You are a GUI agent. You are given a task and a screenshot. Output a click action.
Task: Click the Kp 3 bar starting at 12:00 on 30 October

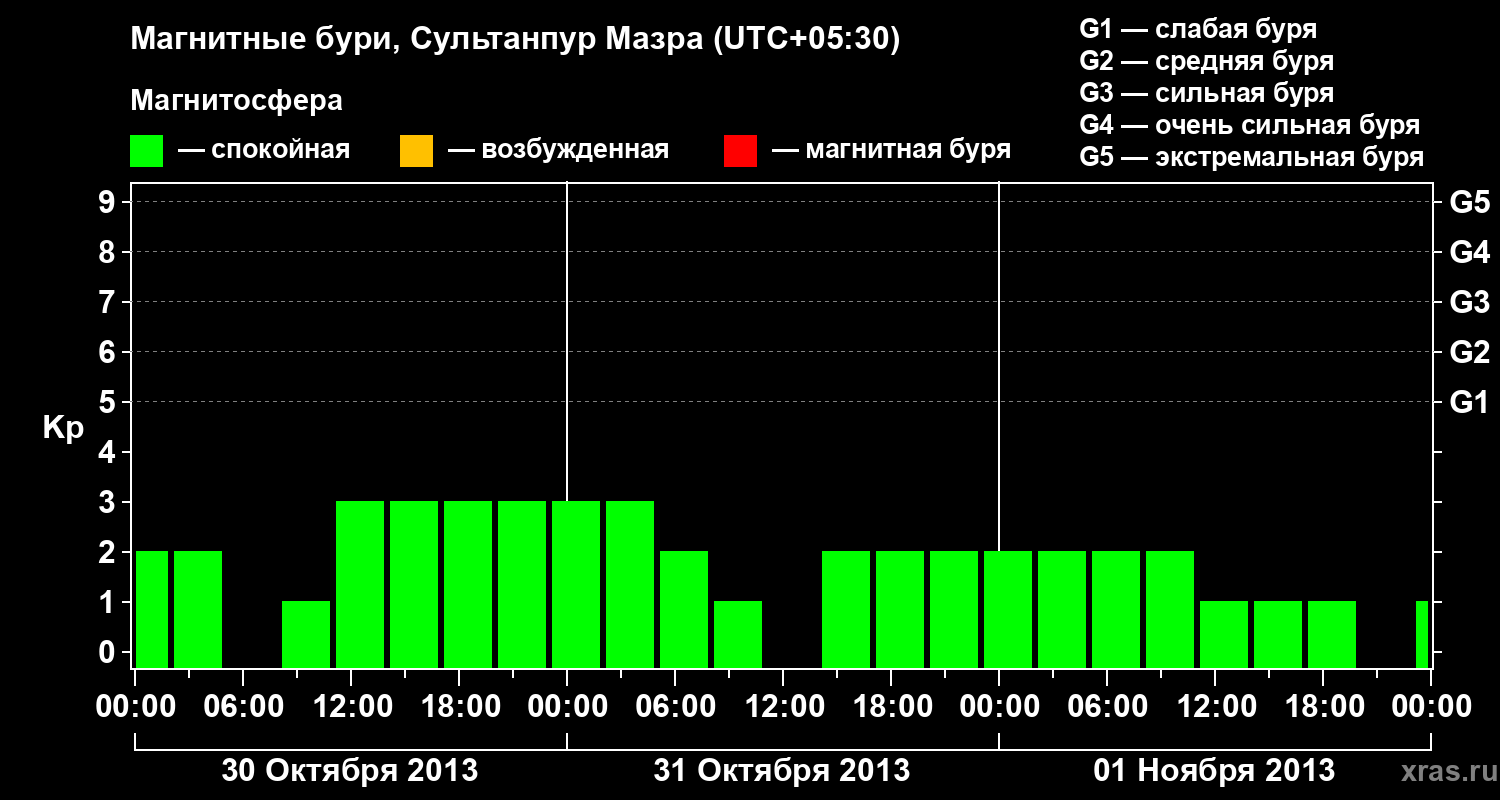[360, 584]
